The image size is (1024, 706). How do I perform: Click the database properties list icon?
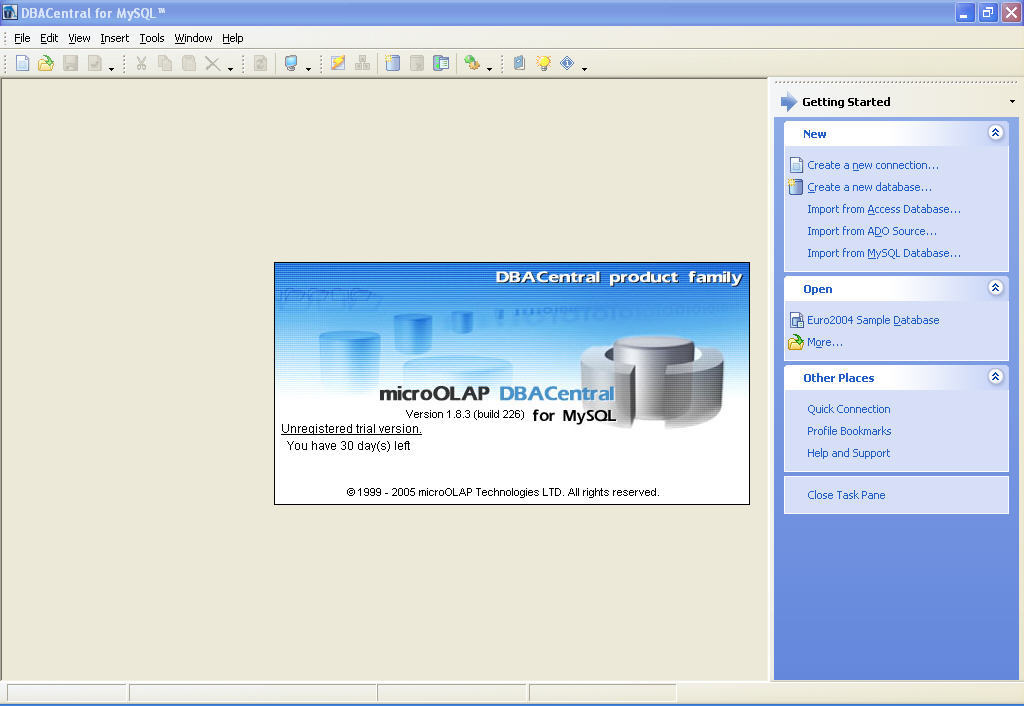click(x=441, y=63)
